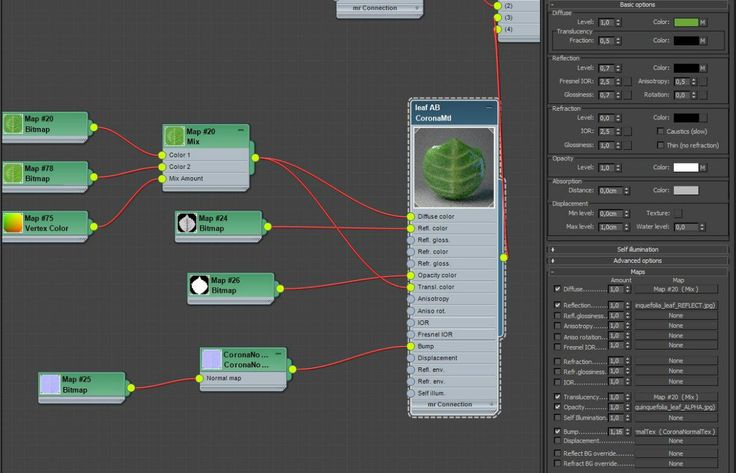
Task: Click the green Diffuse color swatch
Action: tap(686, 22)
